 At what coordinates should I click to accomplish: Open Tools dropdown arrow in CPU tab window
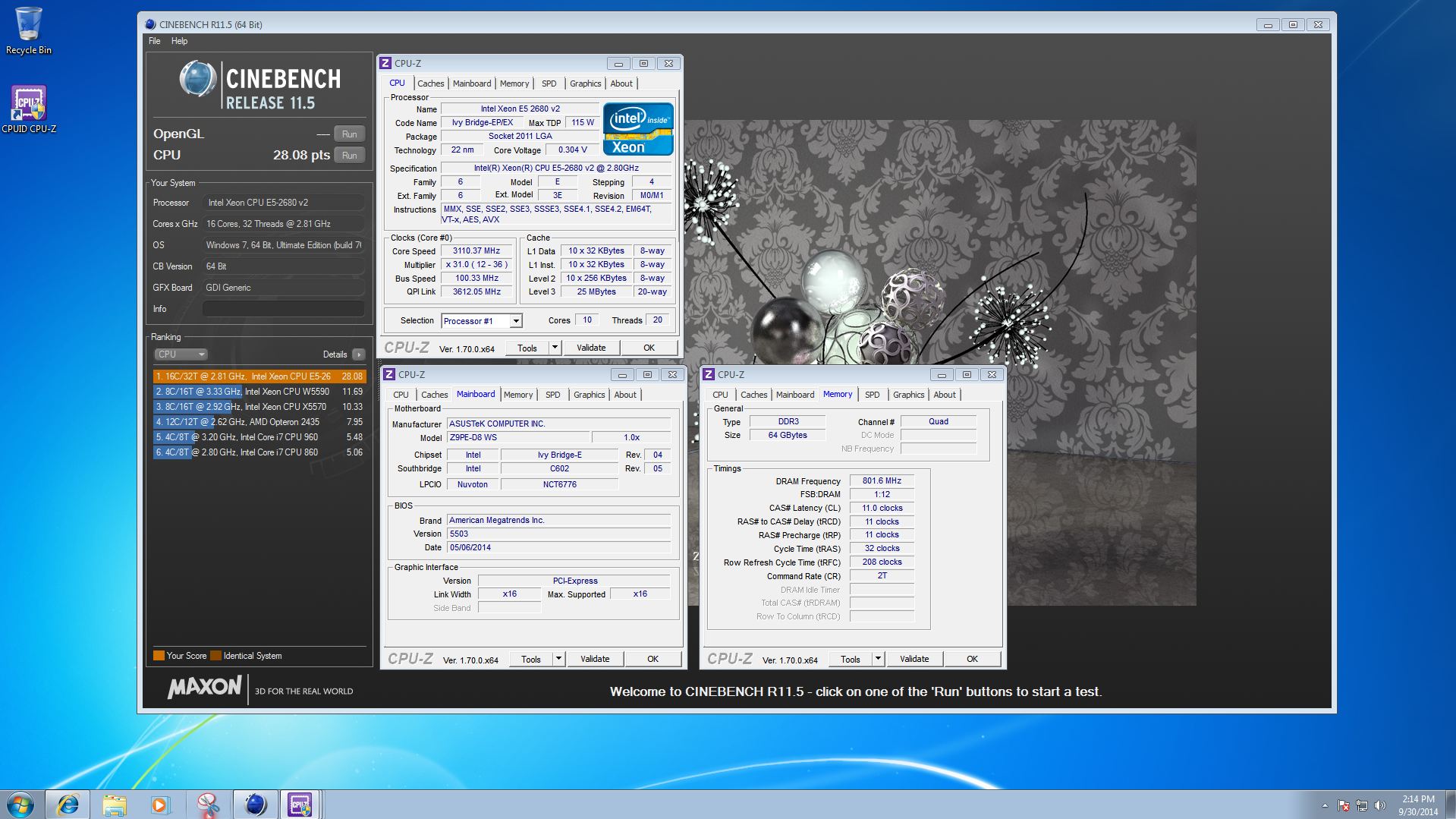(x=555, y=348)
